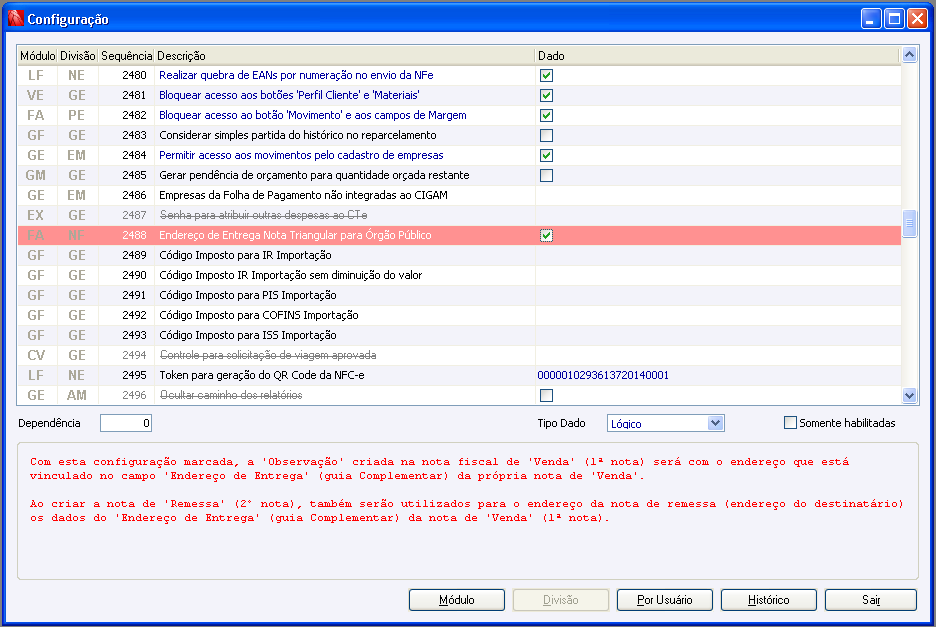Toggle checkbox for row 2482 Movimento
The width and height of the screenshot is (936, 627).
click(546, 115)
